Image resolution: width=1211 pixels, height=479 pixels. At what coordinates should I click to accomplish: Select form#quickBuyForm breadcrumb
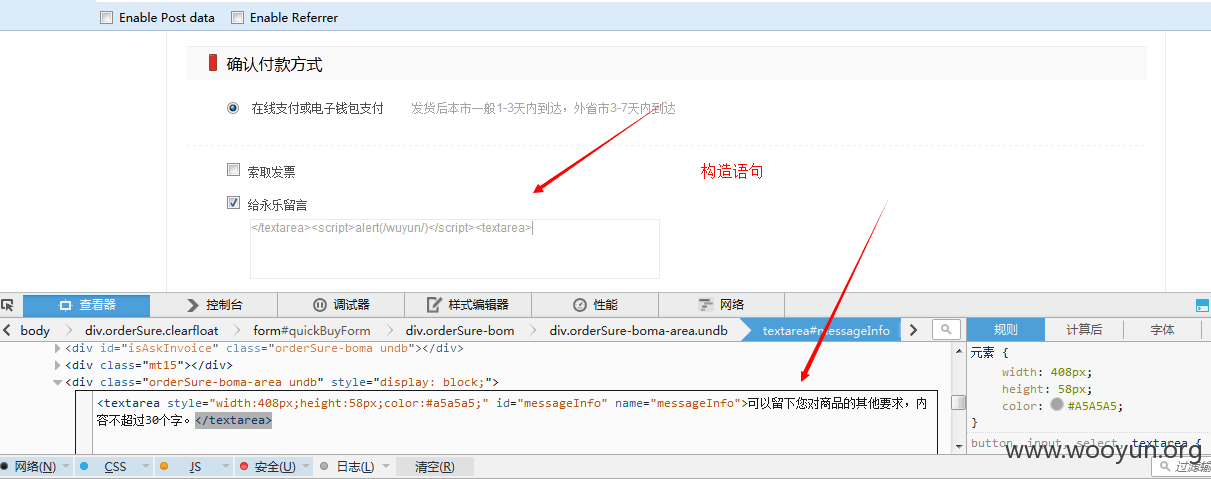[311, 330]
